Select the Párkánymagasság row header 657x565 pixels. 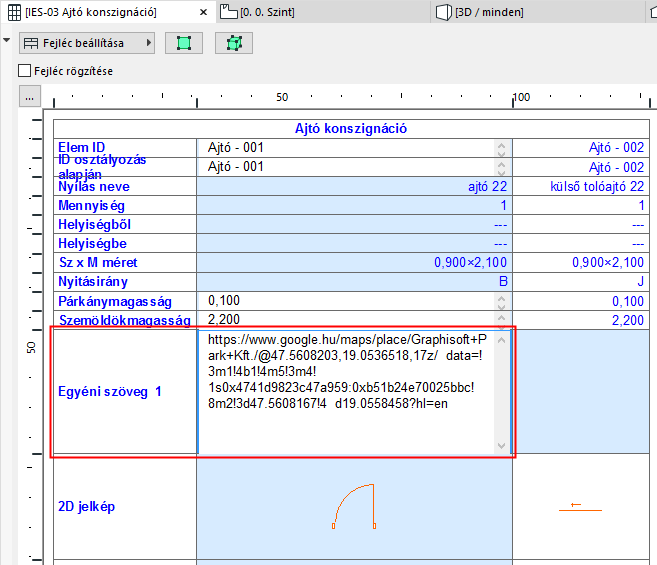tap(125, 301)
